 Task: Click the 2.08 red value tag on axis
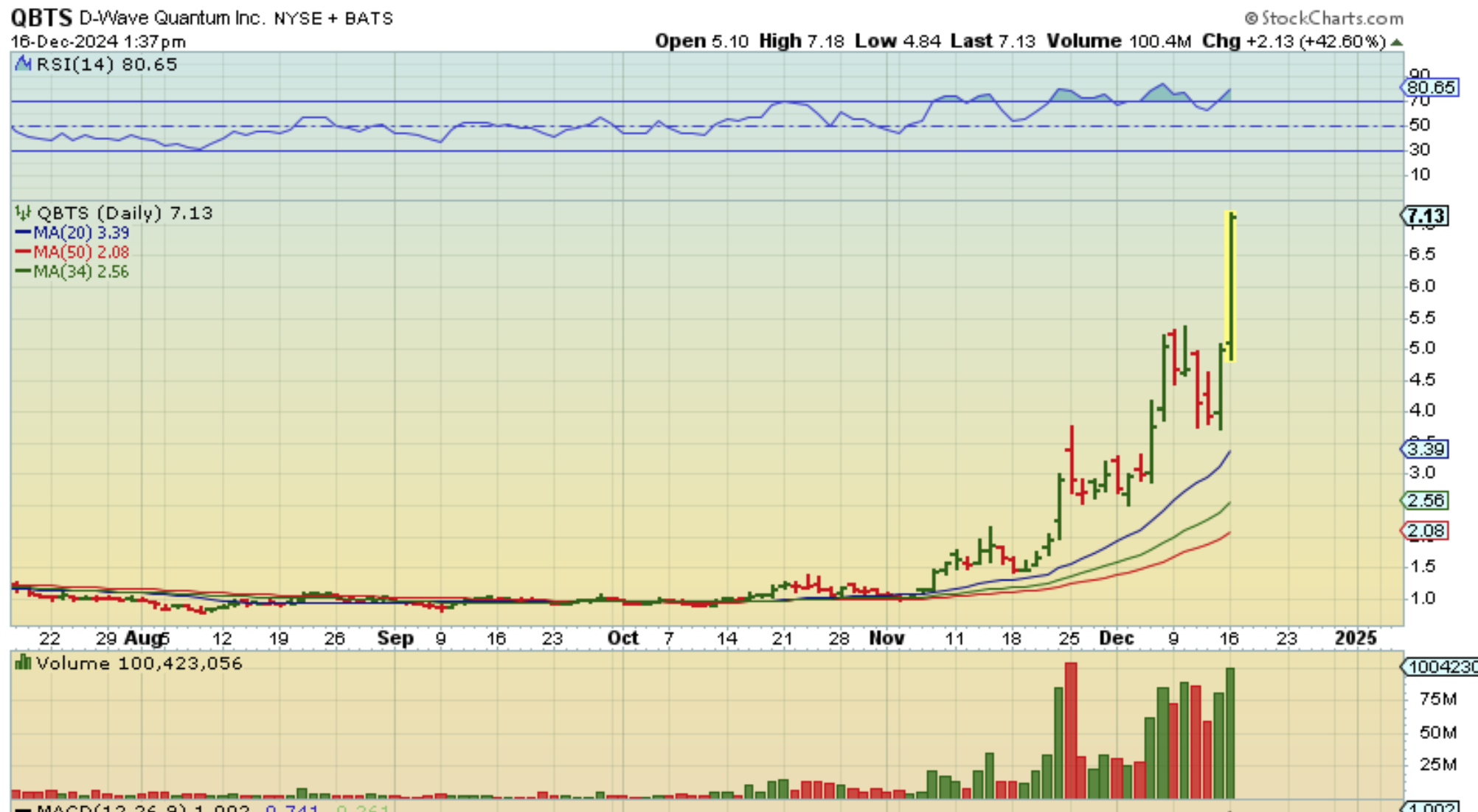coord(1425,531)
